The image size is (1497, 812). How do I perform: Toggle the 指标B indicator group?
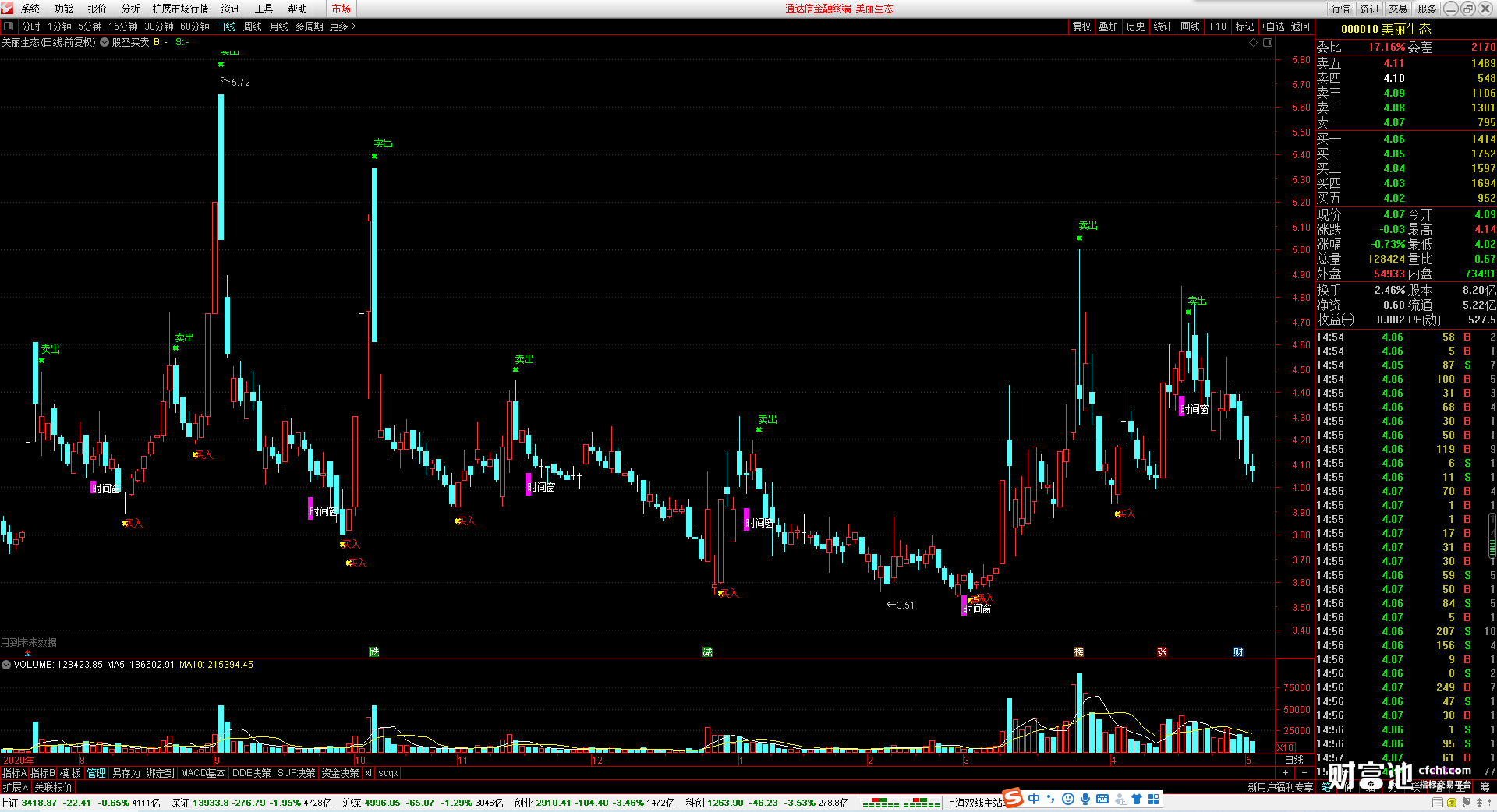click(x=43, y=773)
